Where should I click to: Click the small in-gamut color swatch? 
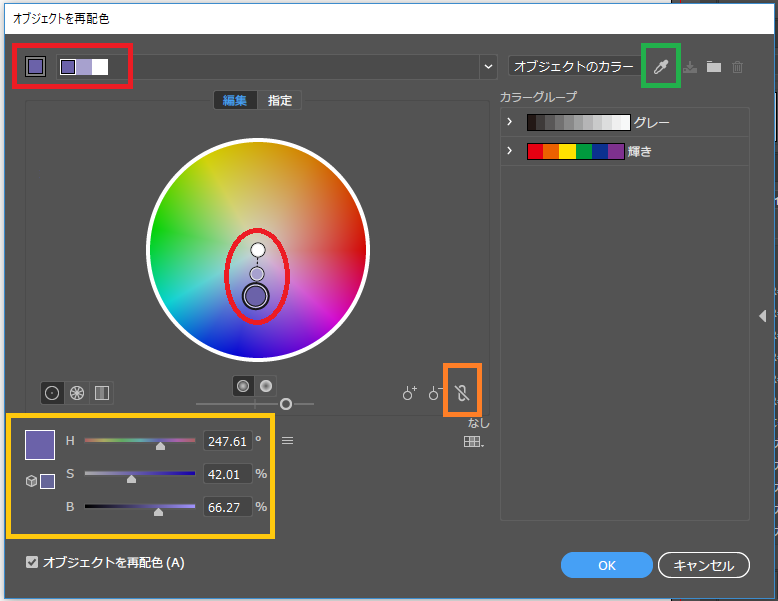tap(47, 481)
